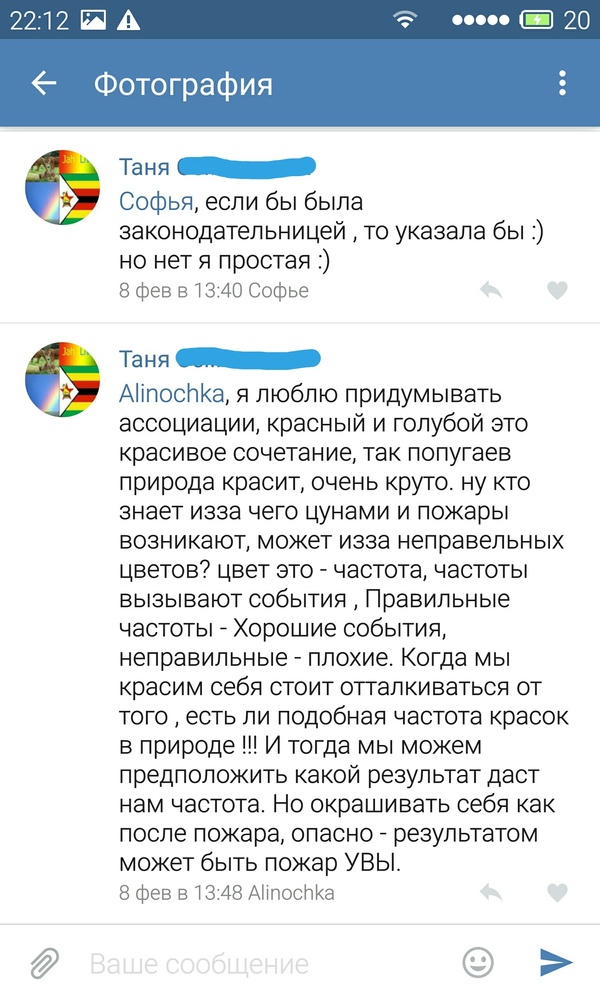The image size is (600, 1000).
Task: Tap the paperclip attachment icon
Action: (x=43, y=963)
